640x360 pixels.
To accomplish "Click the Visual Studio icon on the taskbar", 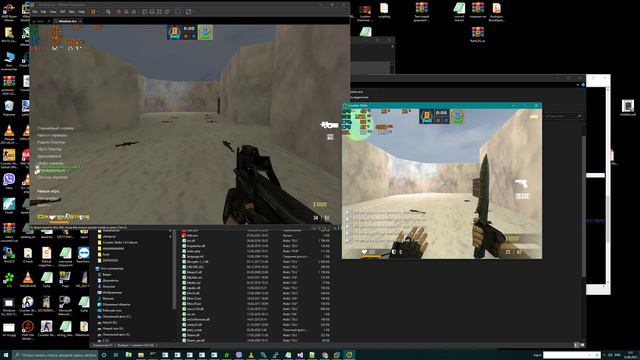I will [300, 355].
